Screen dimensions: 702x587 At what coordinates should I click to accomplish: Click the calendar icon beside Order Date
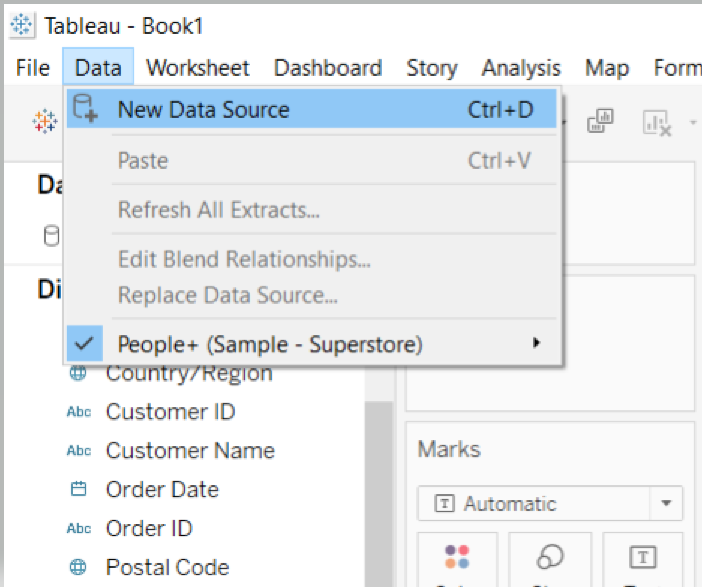pos(78,488)
